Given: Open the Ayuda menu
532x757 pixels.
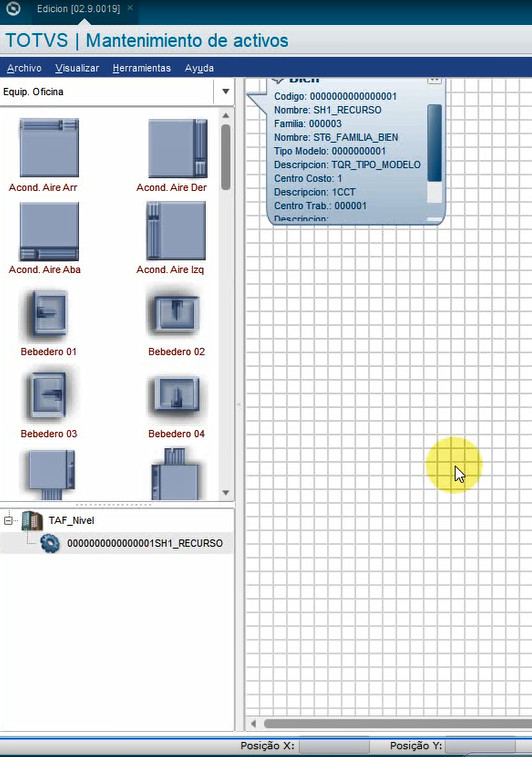Looking at the screenshot, I should [x=199, y=68].
